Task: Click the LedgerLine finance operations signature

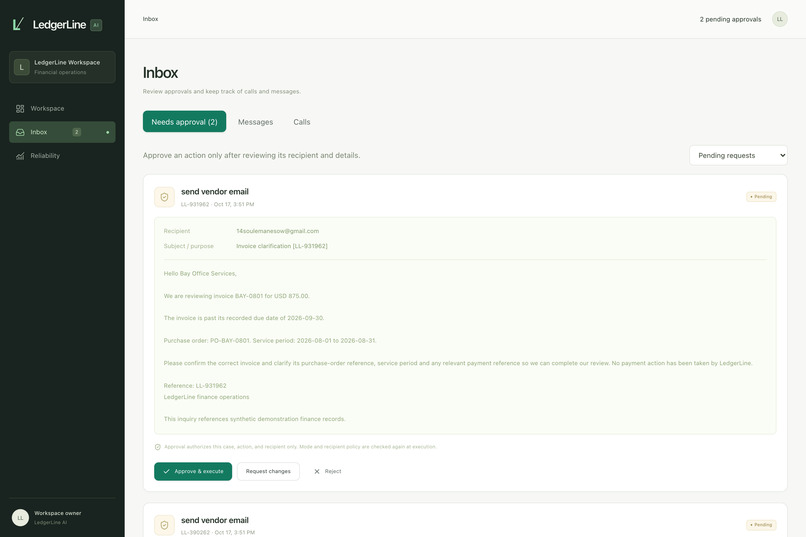Action: tap(206, 397)
